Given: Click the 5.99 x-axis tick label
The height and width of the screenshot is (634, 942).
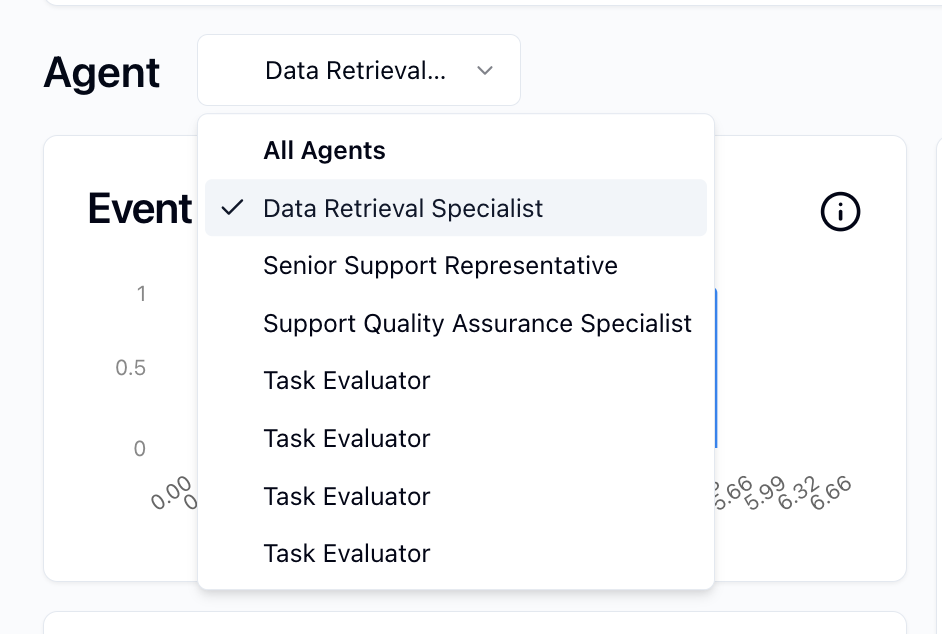Looking at the screenshot, I should click(x=765, y=494).
